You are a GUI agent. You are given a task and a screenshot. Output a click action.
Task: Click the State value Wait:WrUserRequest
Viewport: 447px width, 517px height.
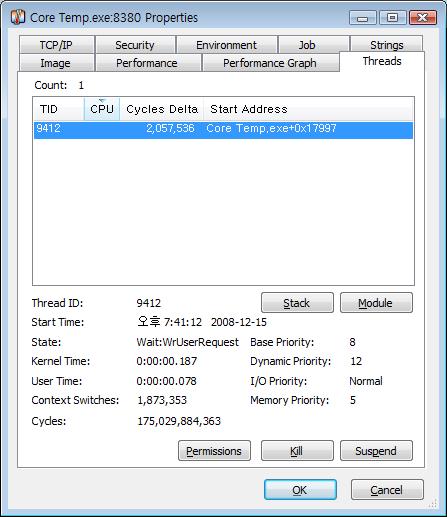[188, 342]
